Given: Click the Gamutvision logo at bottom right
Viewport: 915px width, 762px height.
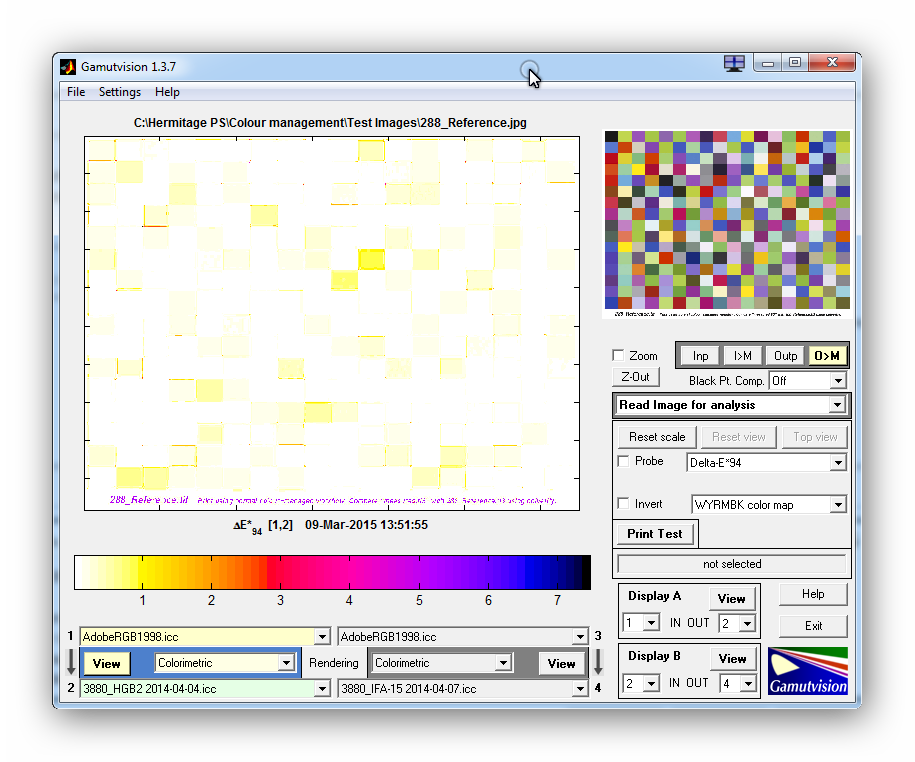Looking at the screenshot, I should tap(807, 671).
